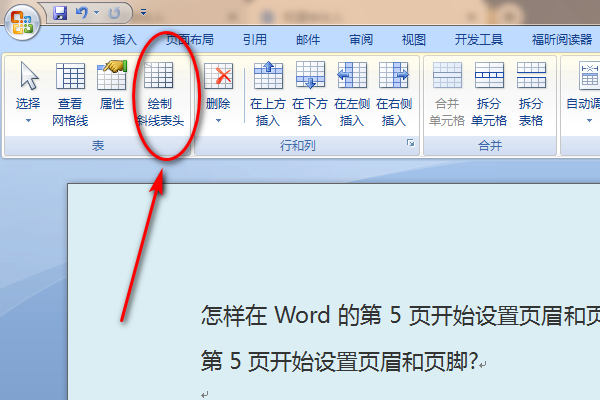The image size is (600, 400).
Task: Expand the 自动调整 dropdown arrow
Action: pos(589,121)
